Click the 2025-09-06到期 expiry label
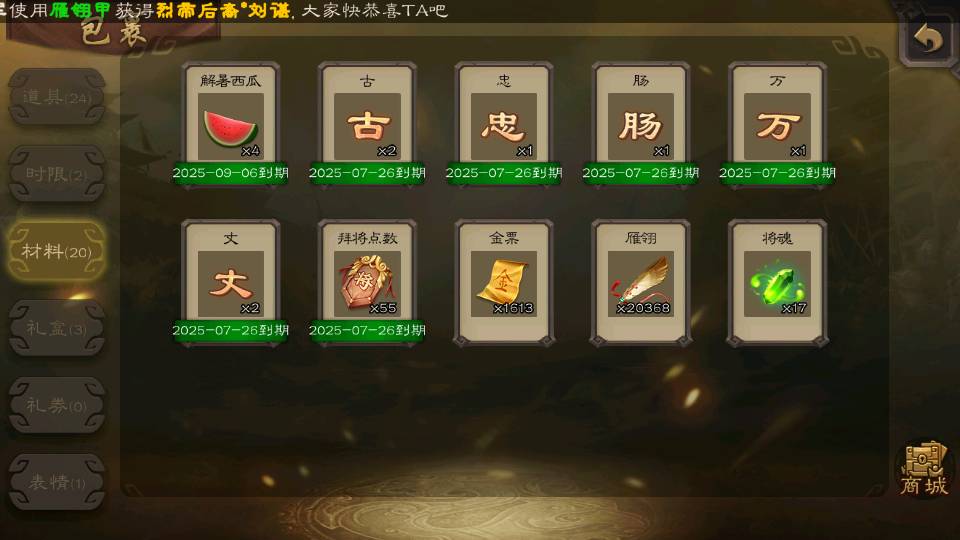Image resolution: width=960 pixels, height=540 pixels. point(231,173)
